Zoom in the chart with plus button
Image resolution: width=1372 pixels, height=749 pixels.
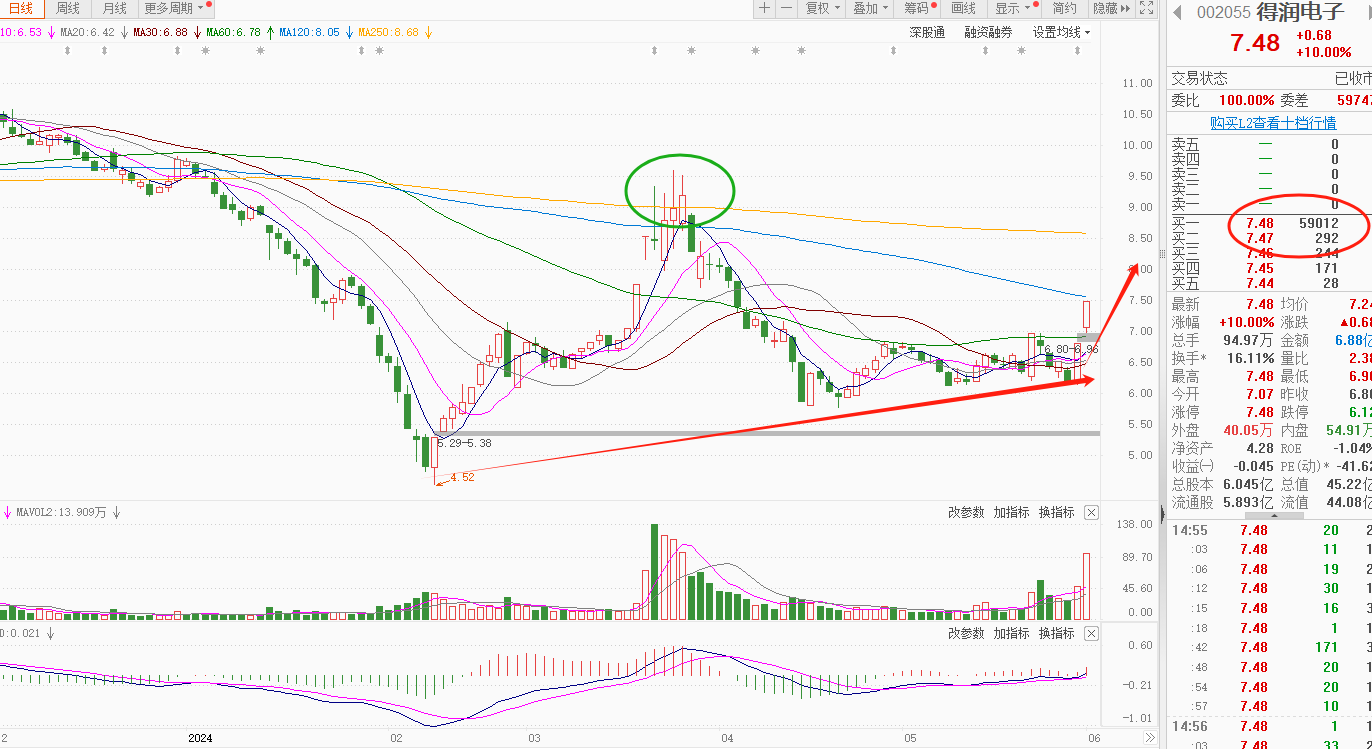pos(764,8)
